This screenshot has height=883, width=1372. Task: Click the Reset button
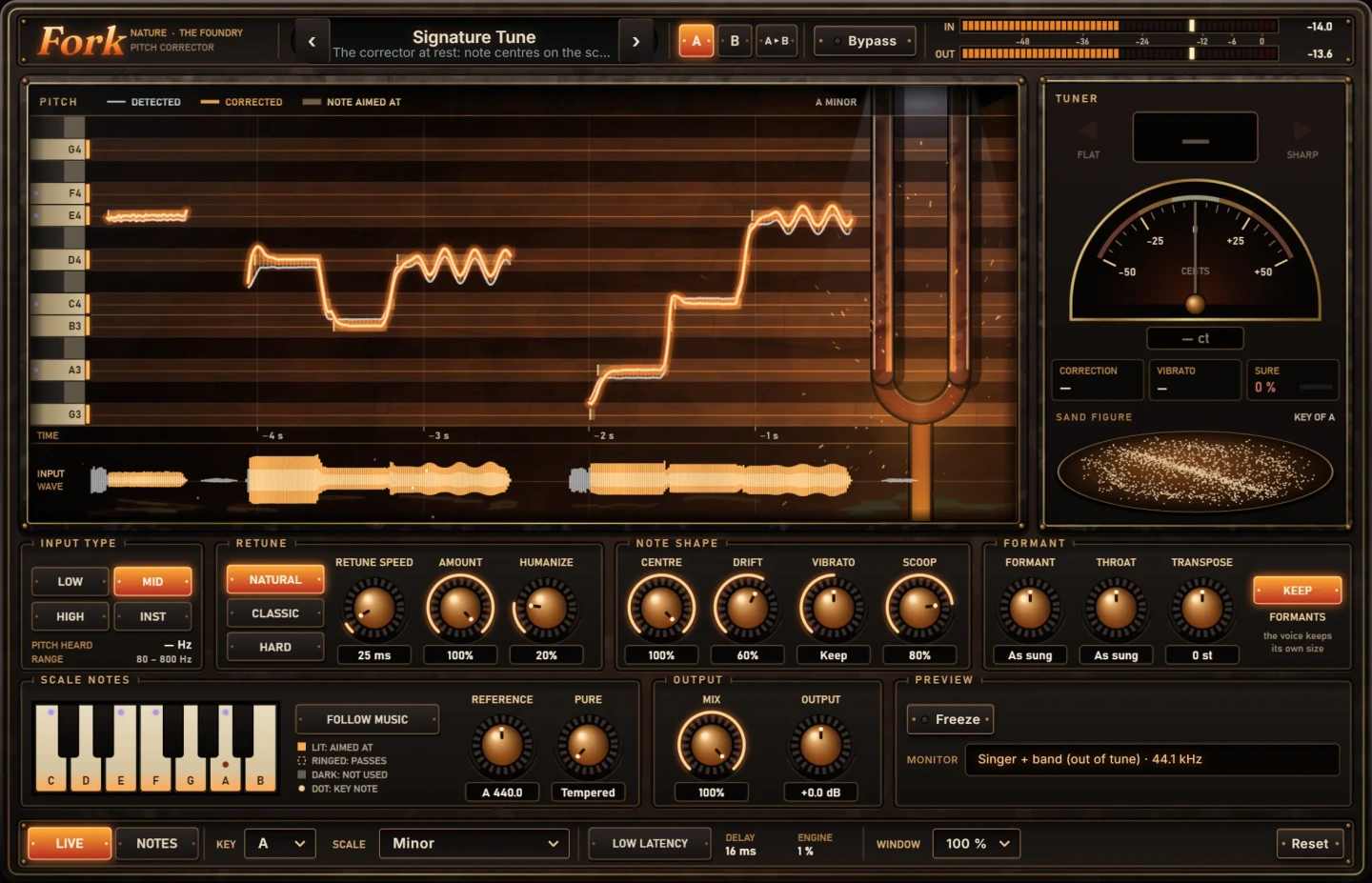tap(1310, 844)
